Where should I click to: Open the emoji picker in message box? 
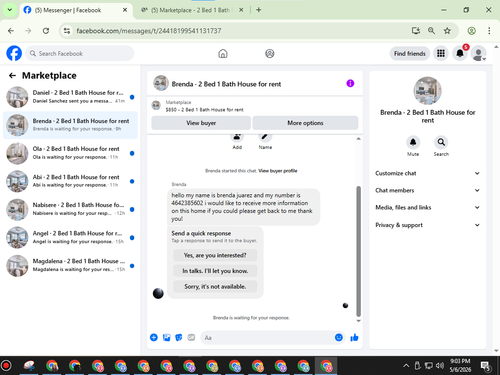tap(339, 337)
